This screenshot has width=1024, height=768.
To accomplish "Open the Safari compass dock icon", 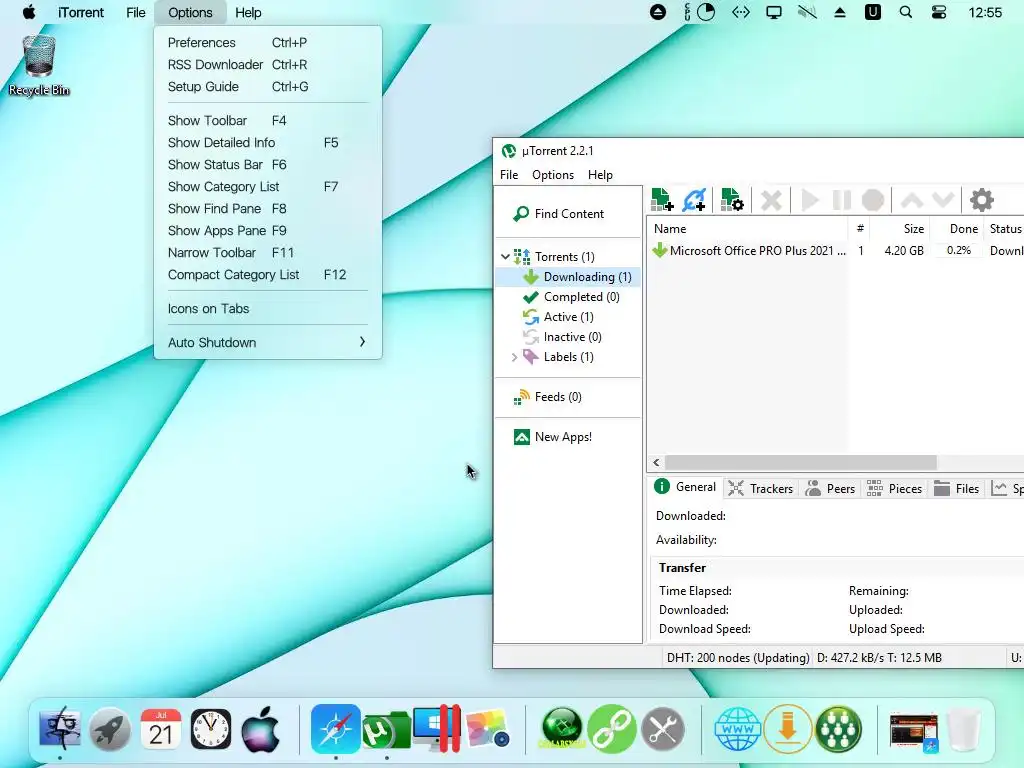I will point(336,729).
